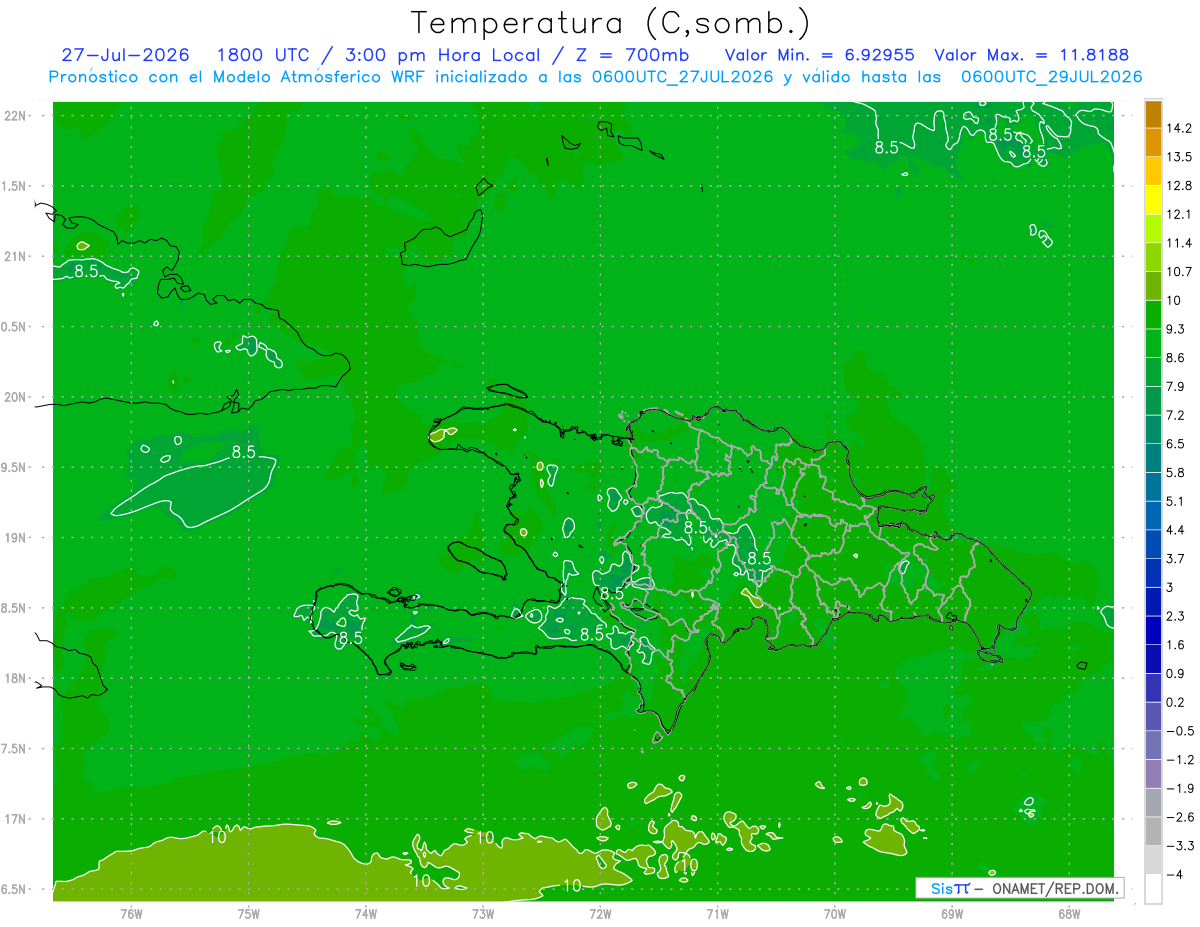
Task: Pick the dark orange swatch above 14.2
Action: point(1153,114)
